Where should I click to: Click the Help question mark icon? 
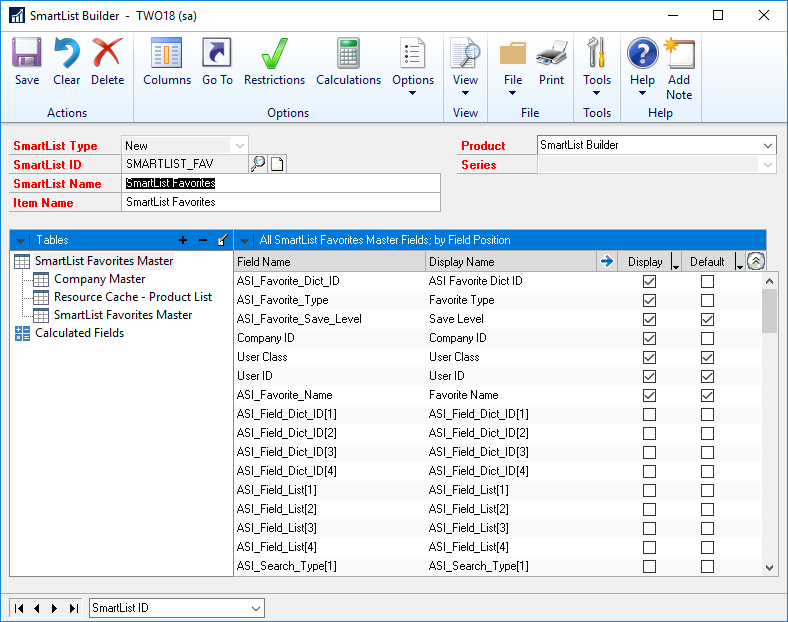tap(642, 53)
